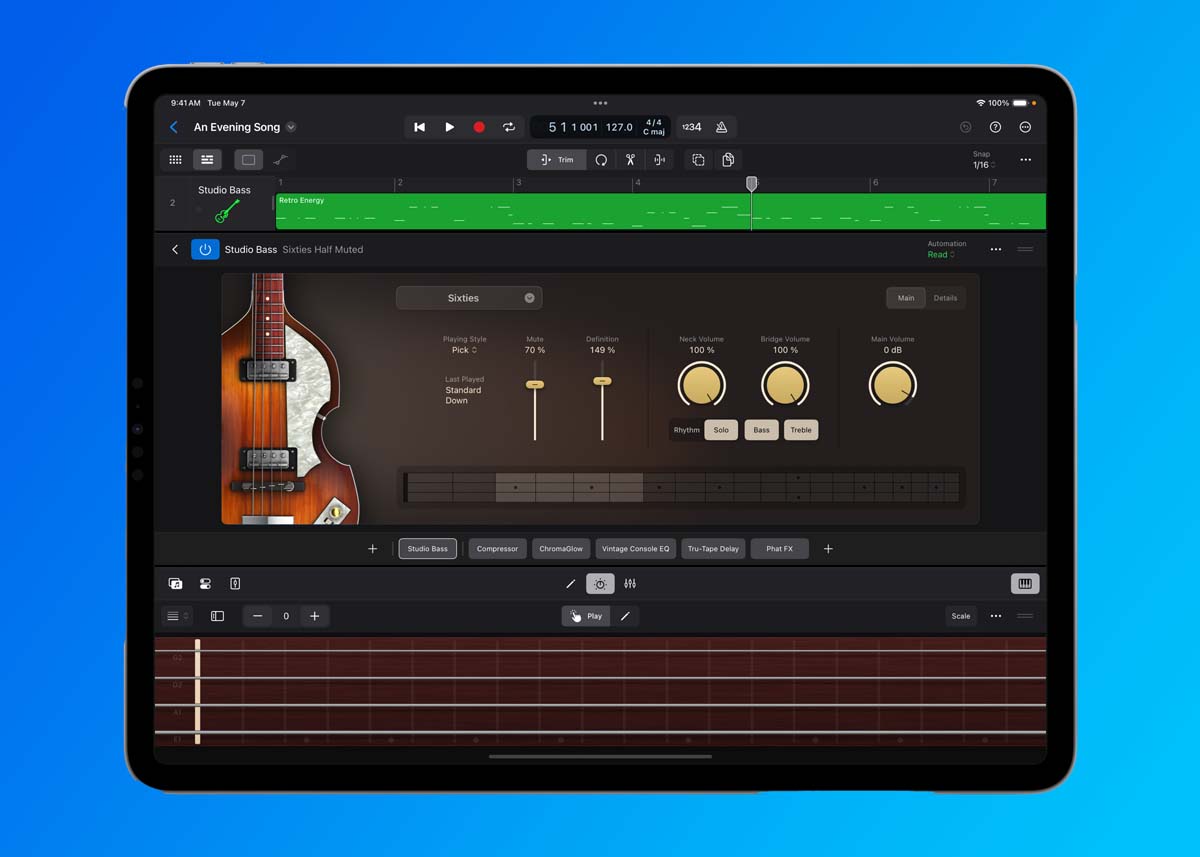Open the Sixties bass model dropdown
1200x857 pixels.
pyautogui.click(x=469, y=298)
